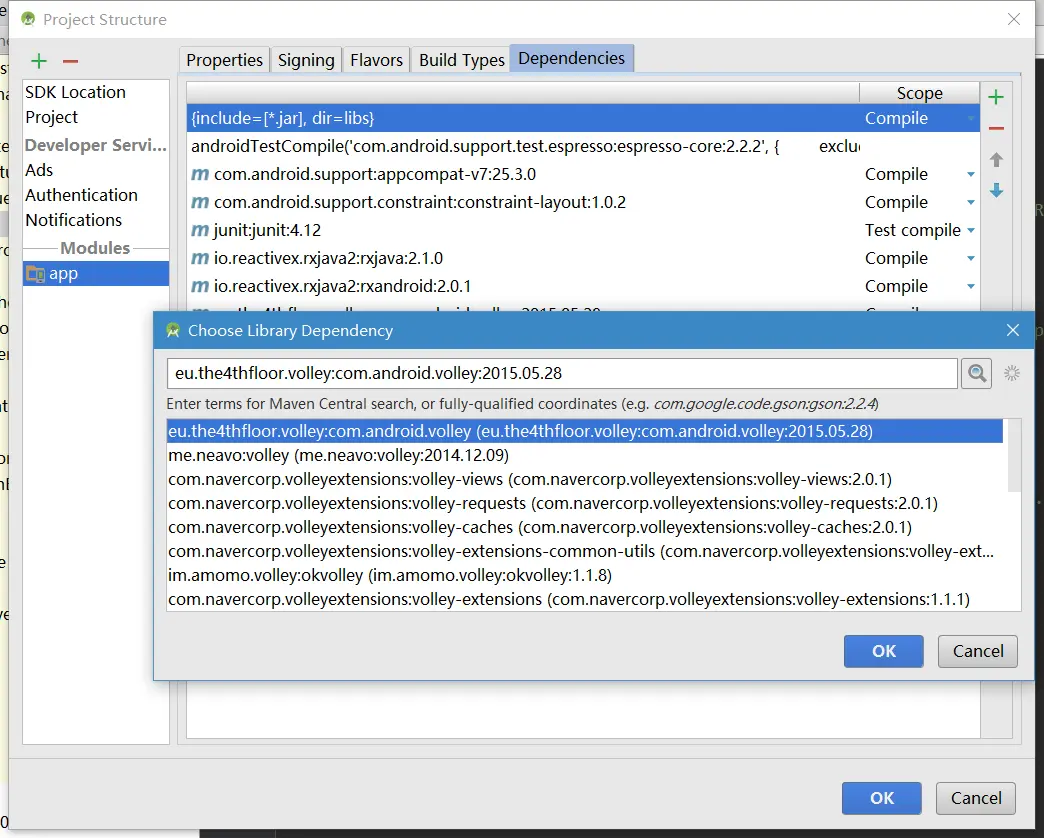Open scope dropdown for constraint-layout
The height and width of the screenshot is (838, 1044).
click(x=971, y=202)
